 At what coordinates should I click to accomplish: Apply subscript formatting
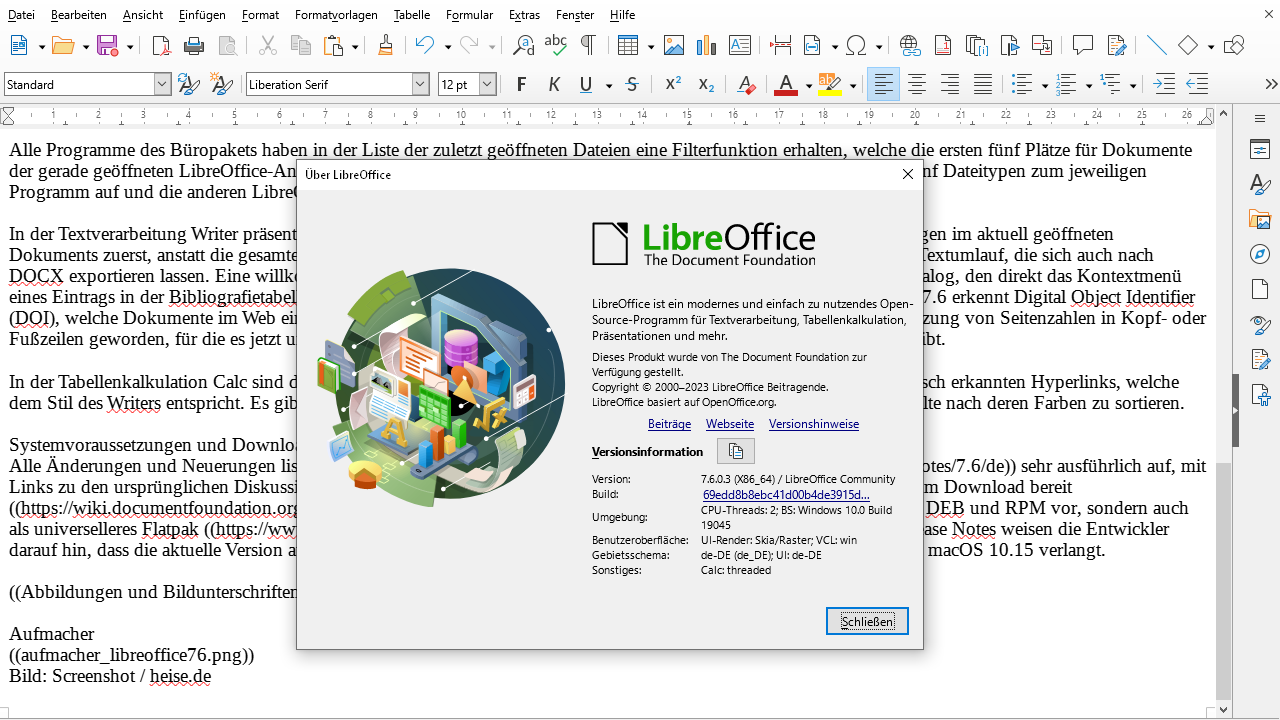click(706, 85)
